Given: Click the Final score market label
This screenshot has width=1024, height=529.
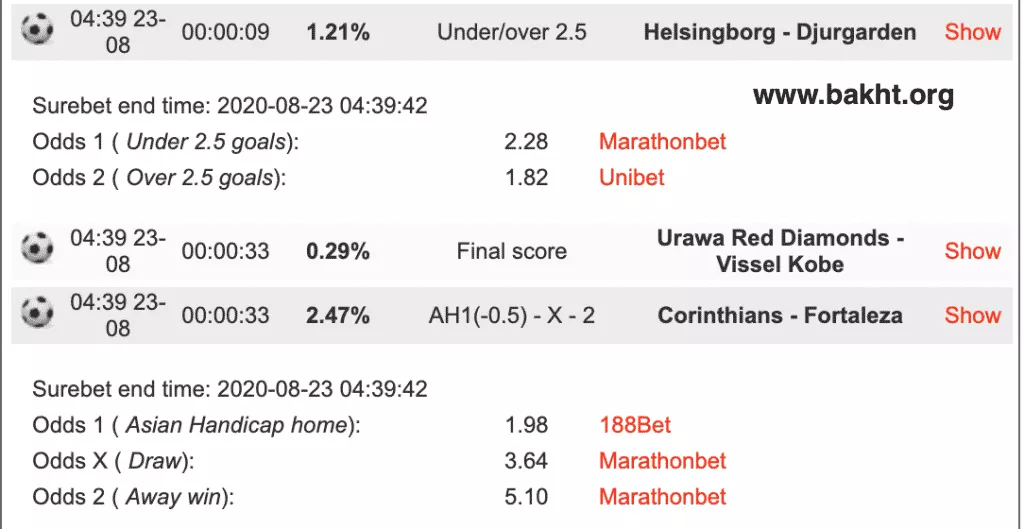Looking at the screenshot, I should click(x=511, y=252).
